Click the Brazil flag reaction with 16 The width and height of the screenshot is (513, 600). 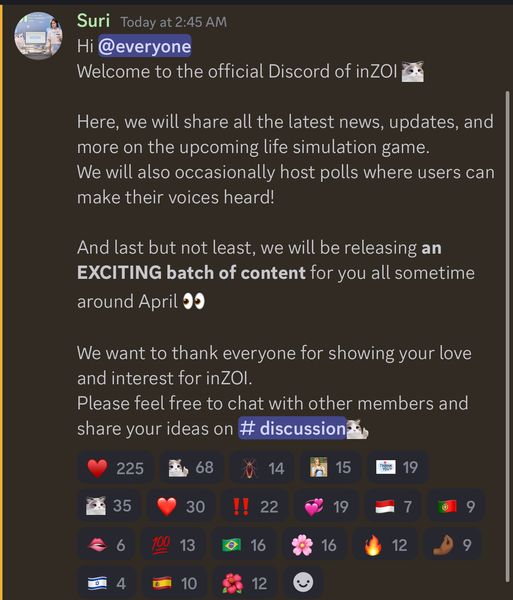[x=244, y=545]
